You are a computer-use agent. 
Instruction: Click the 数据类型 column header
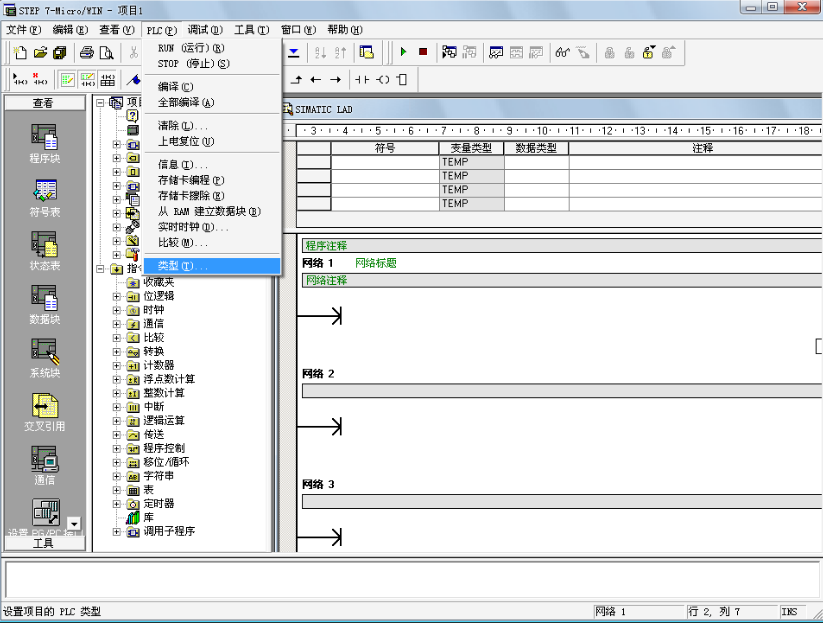click(x=536, y=148)
